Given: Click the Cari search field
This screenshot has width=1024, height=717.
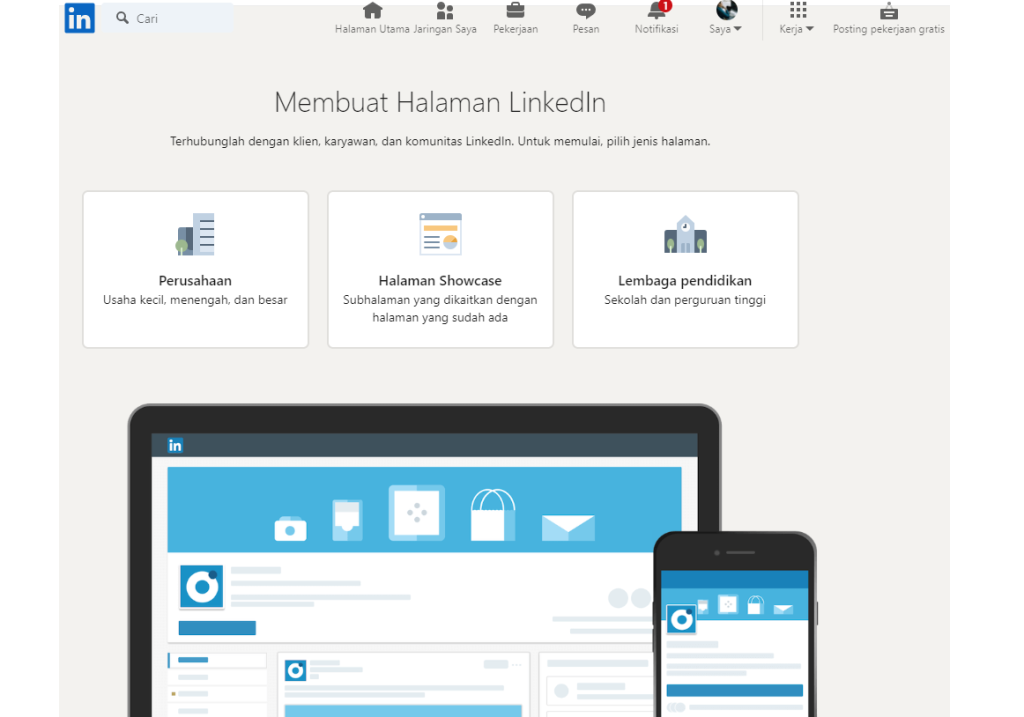Looking at the screenshot, I should (168, 18).
